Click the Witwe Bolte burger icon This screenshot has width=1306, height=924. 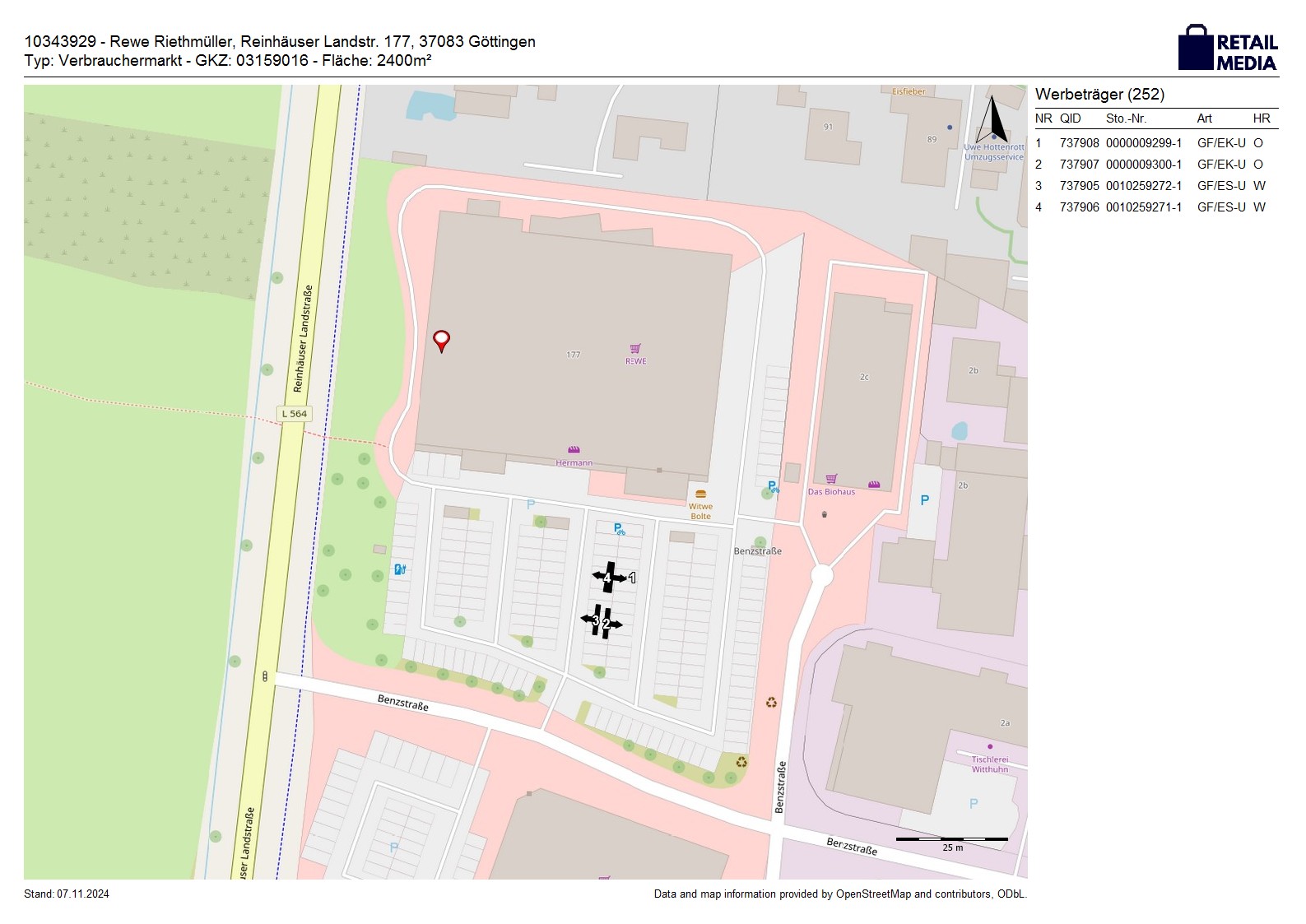700,495
